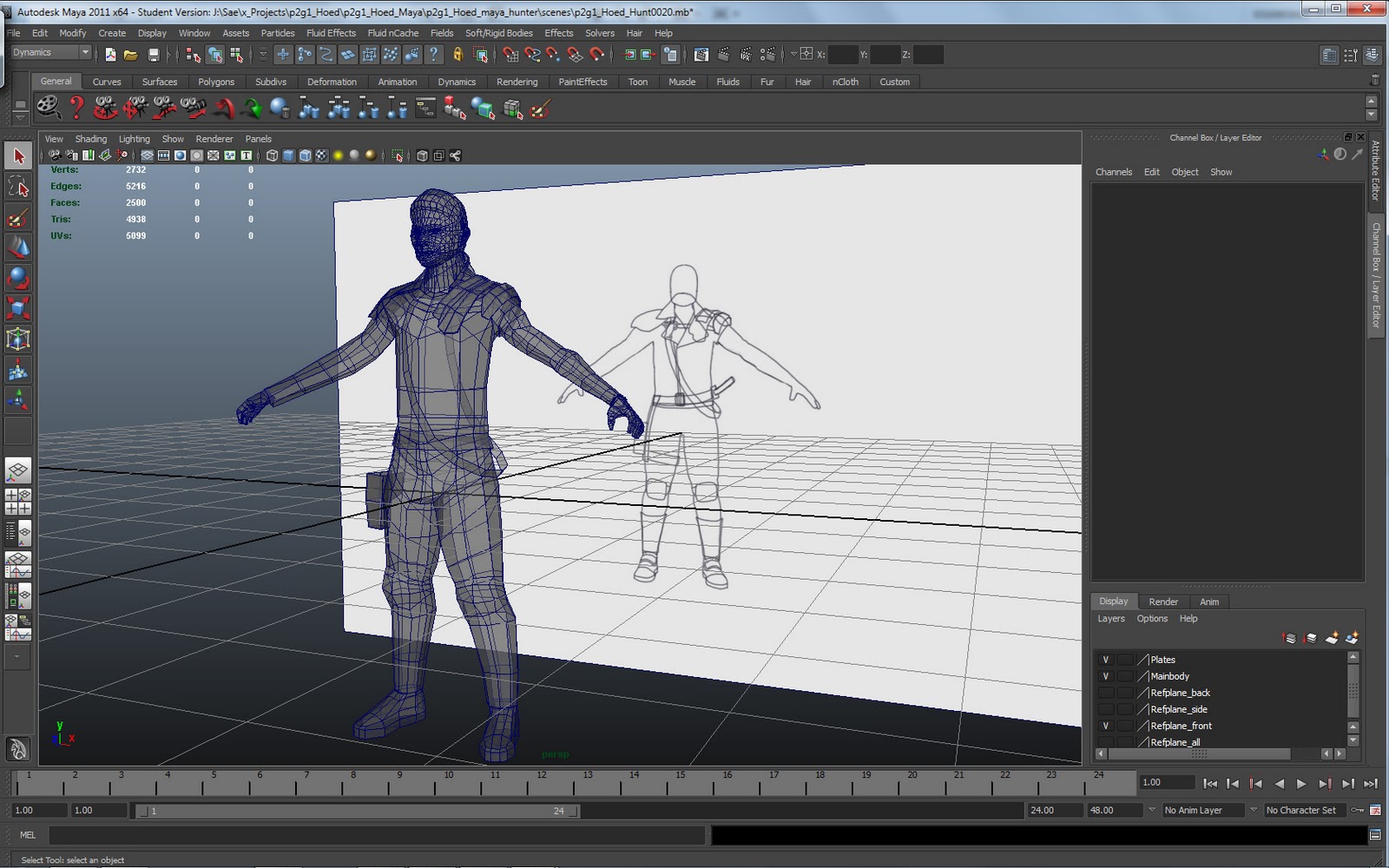1389x868 pixels.
Task: Switch to the Render tab in the Layer Editor
Action: point(1163,602)
